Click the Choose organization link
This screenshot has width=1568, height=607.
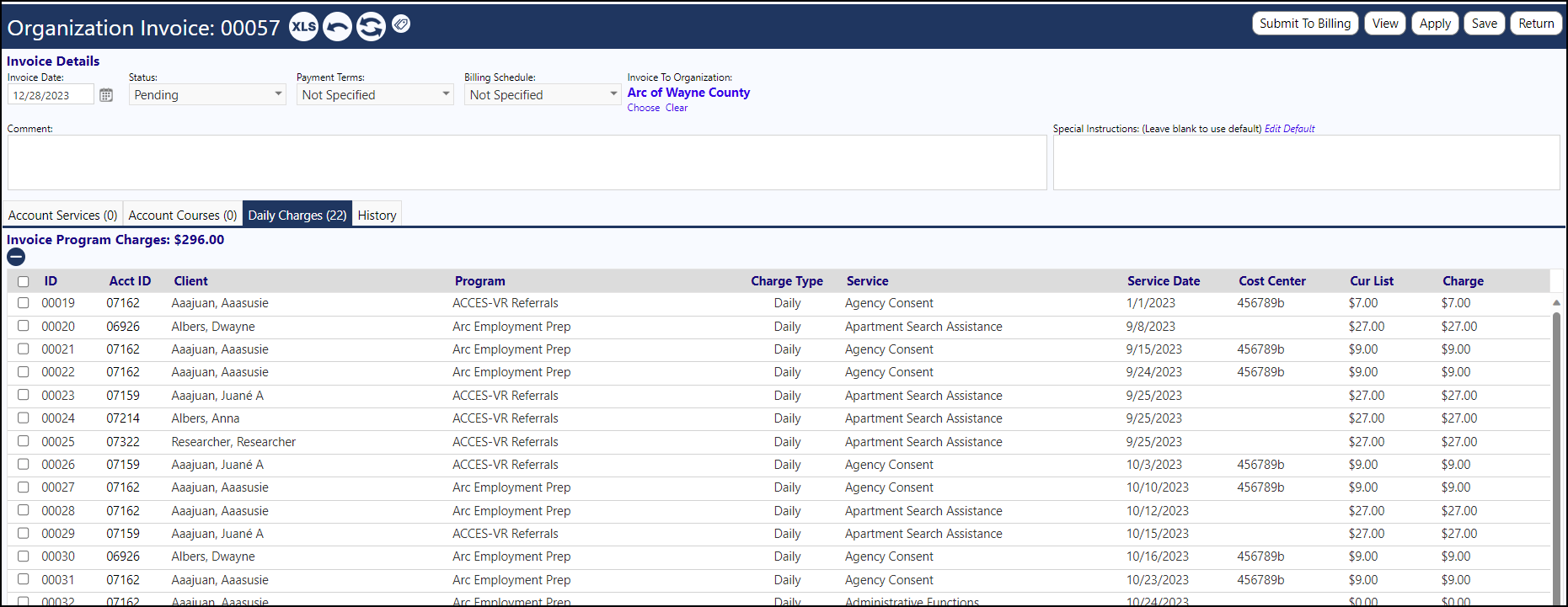pos(644,108)
